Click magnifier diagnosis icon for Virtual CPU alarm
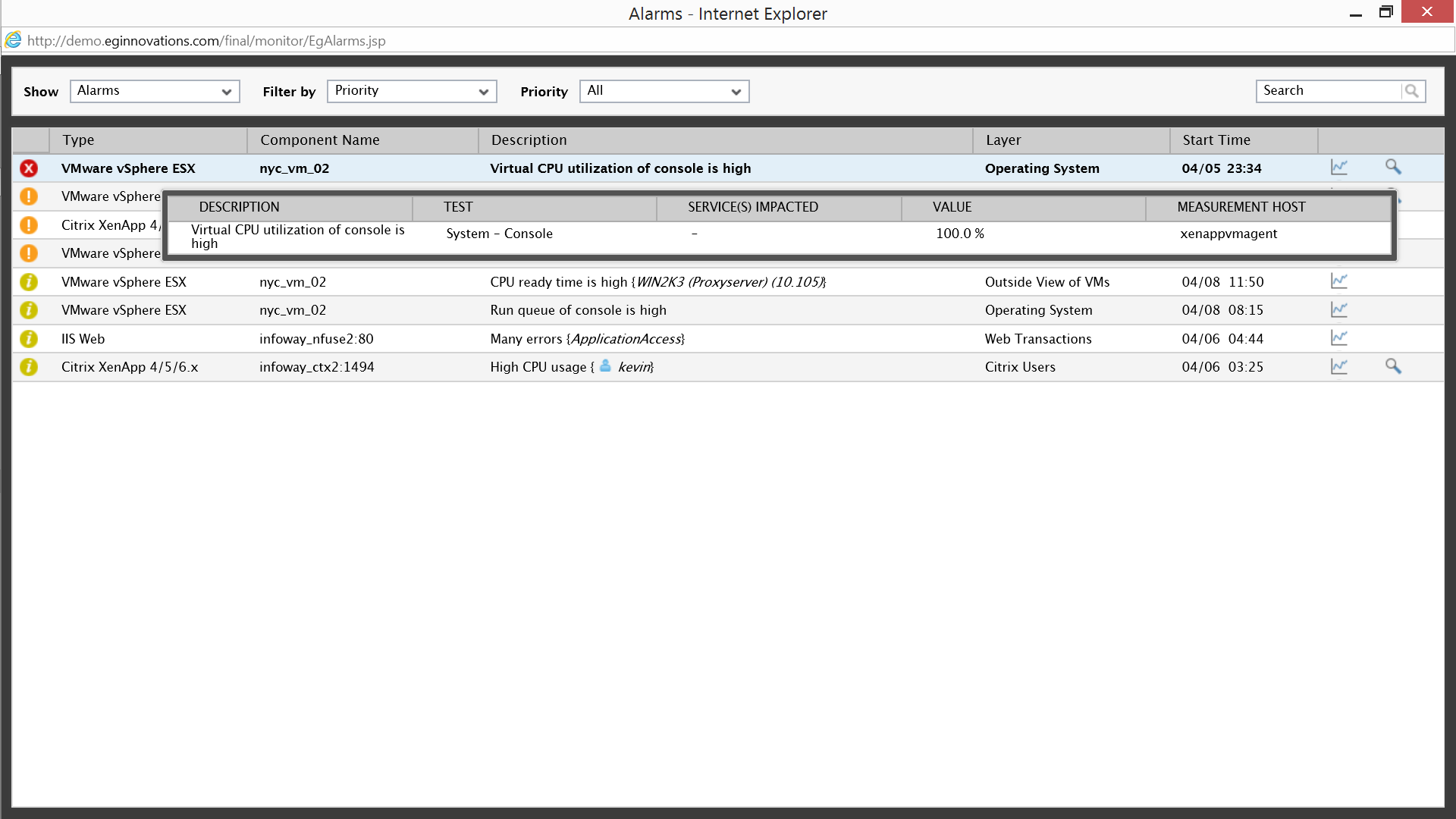1456x819 pixels. pos(1393,167)
